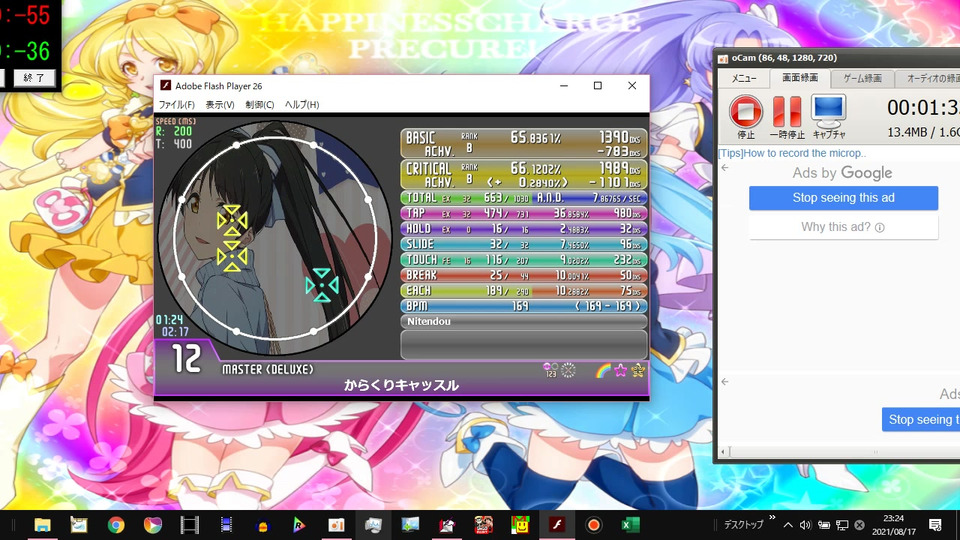Image resolution: width=960 pixels, height=540 pixels.
Task: Pause recording with oCam pause button
Action: (787, 112)
